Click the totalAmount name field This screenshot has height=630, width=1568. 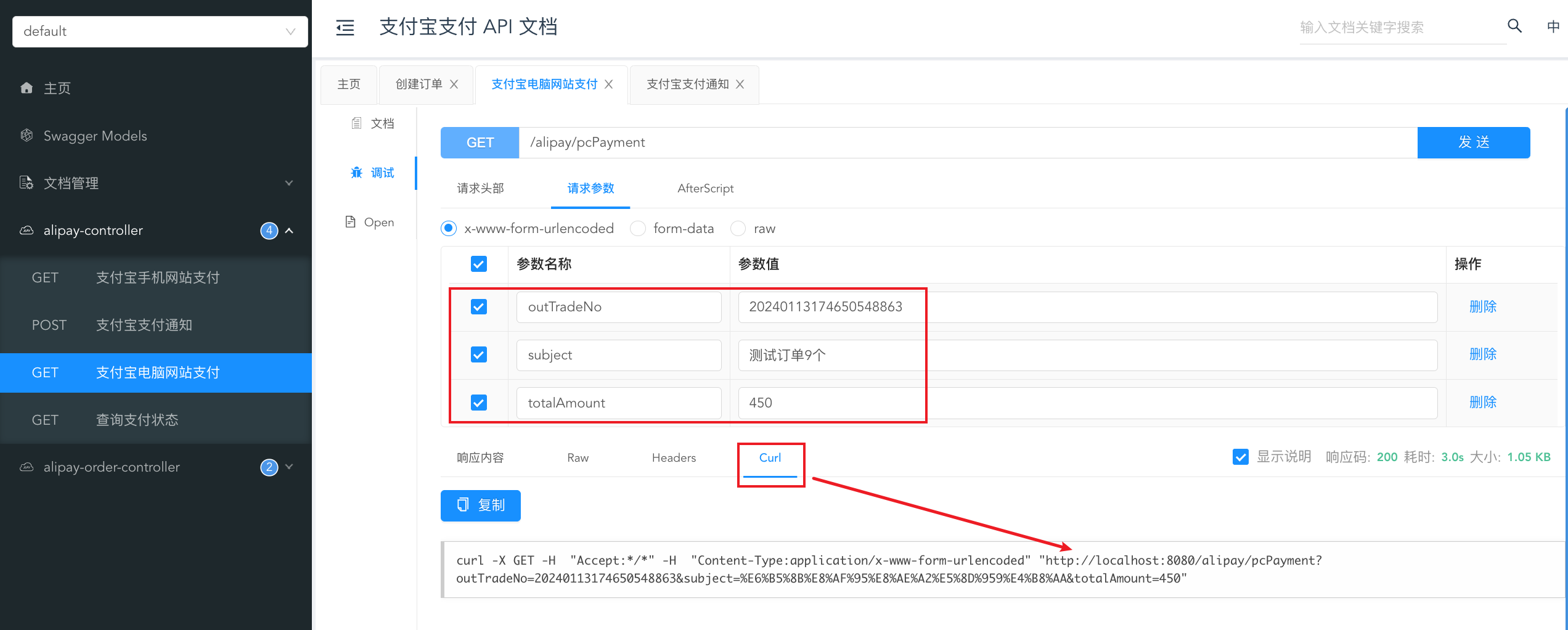tap(619, 403)
